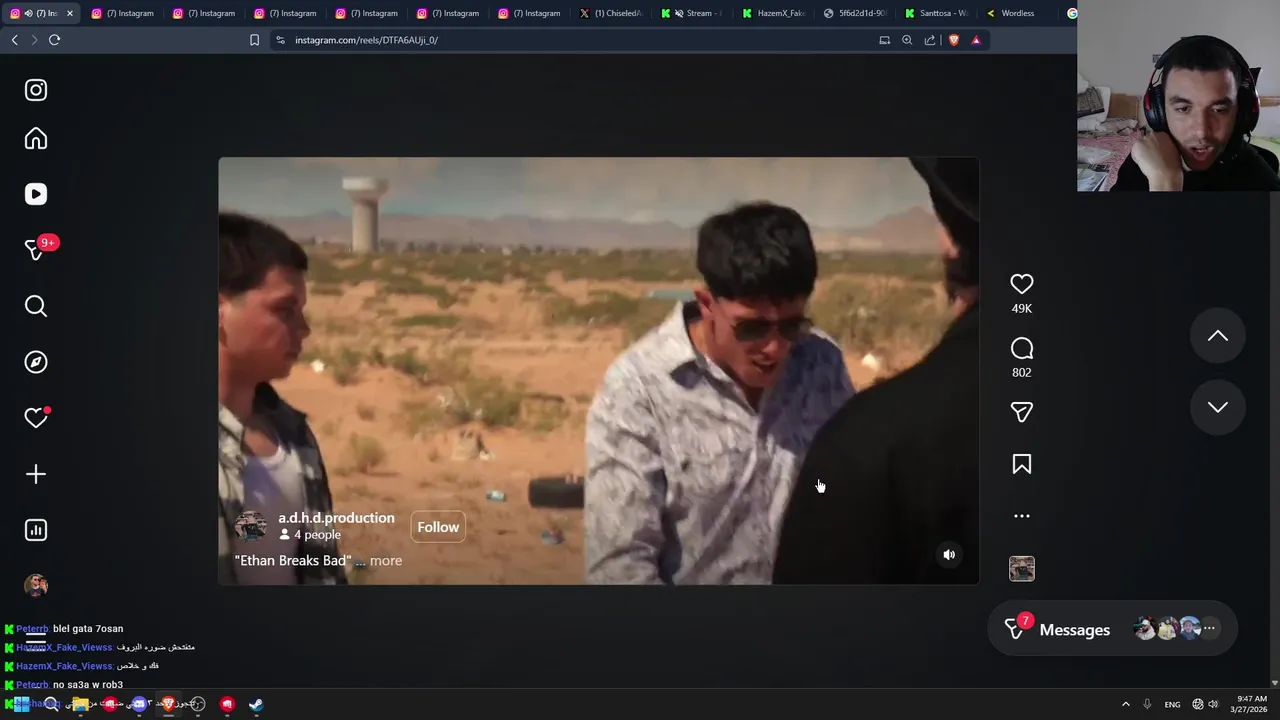Open Messages floating panel
Screen dimensions: 1280x720
coord(1112,629)
